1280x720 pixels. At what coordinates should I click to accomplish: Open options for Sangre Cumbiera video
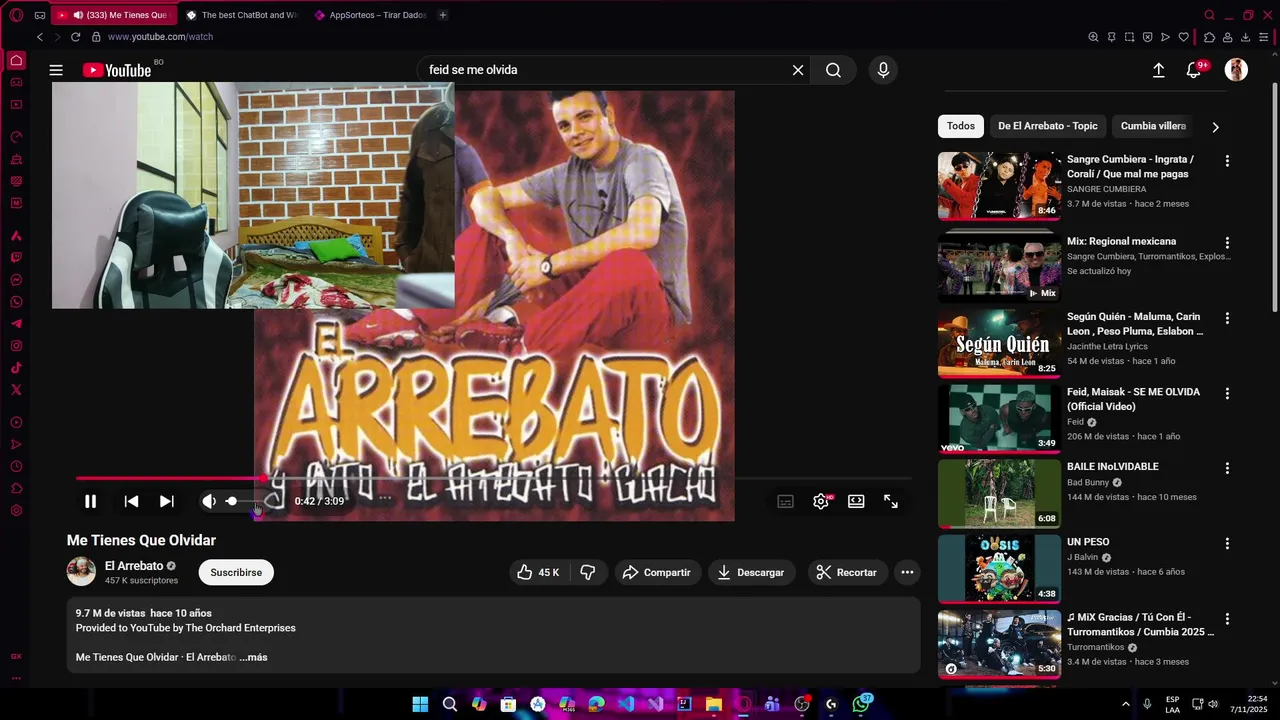coord(1227,161)
